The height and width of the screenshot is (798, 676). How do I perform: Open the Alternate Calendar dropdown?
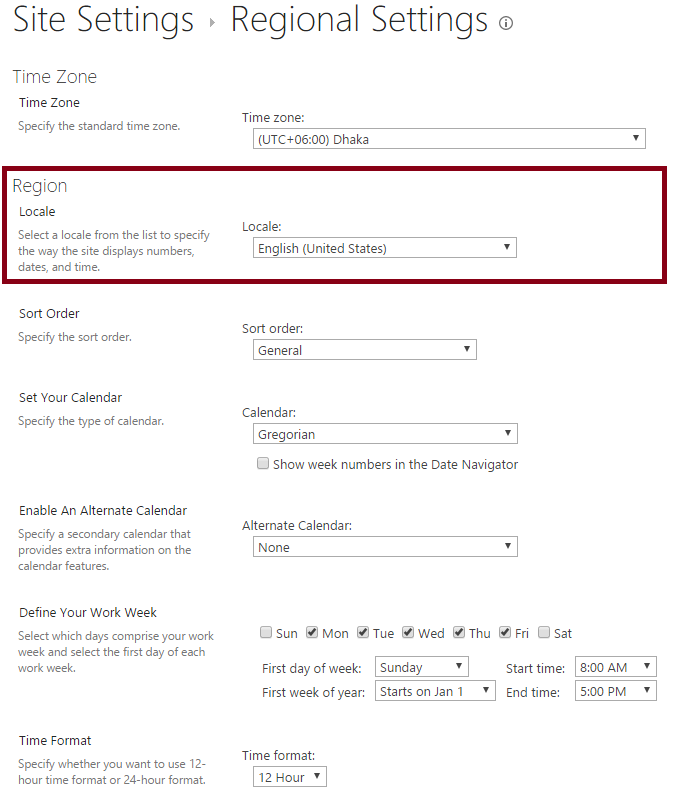385,547
